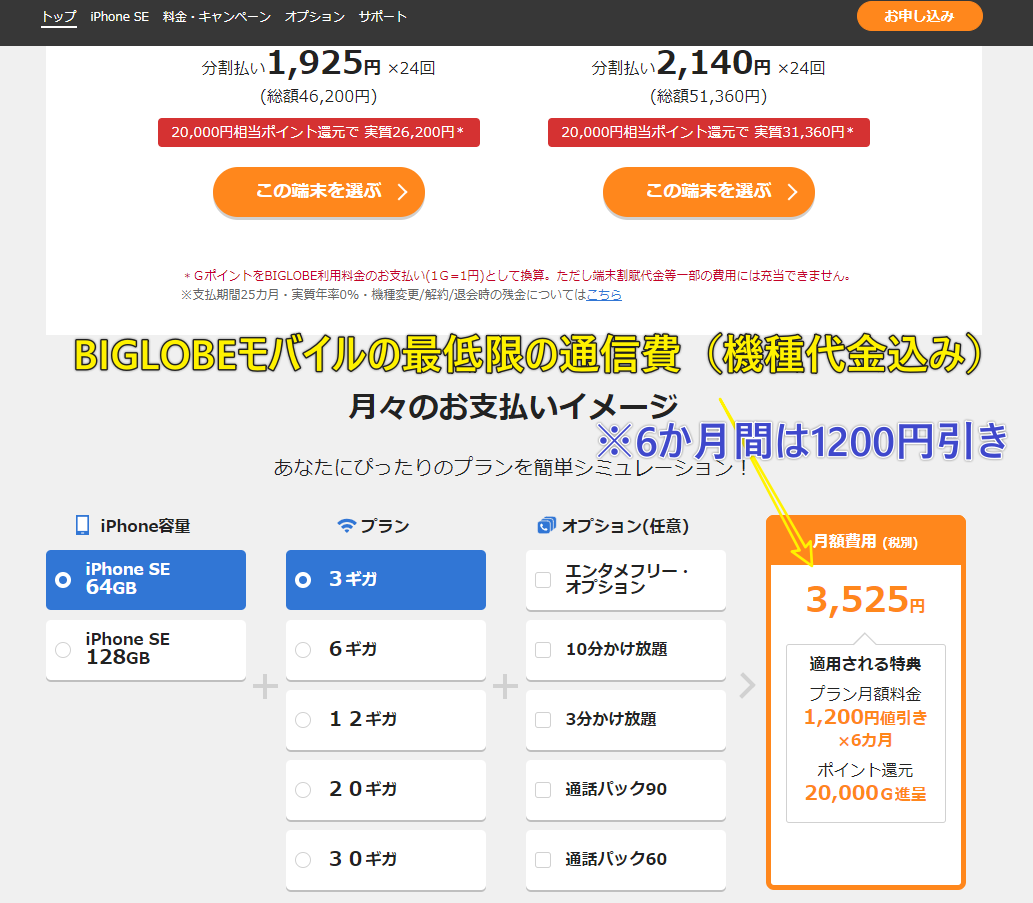
Task: Open the オプション nav tab
Action: [315, 16]
